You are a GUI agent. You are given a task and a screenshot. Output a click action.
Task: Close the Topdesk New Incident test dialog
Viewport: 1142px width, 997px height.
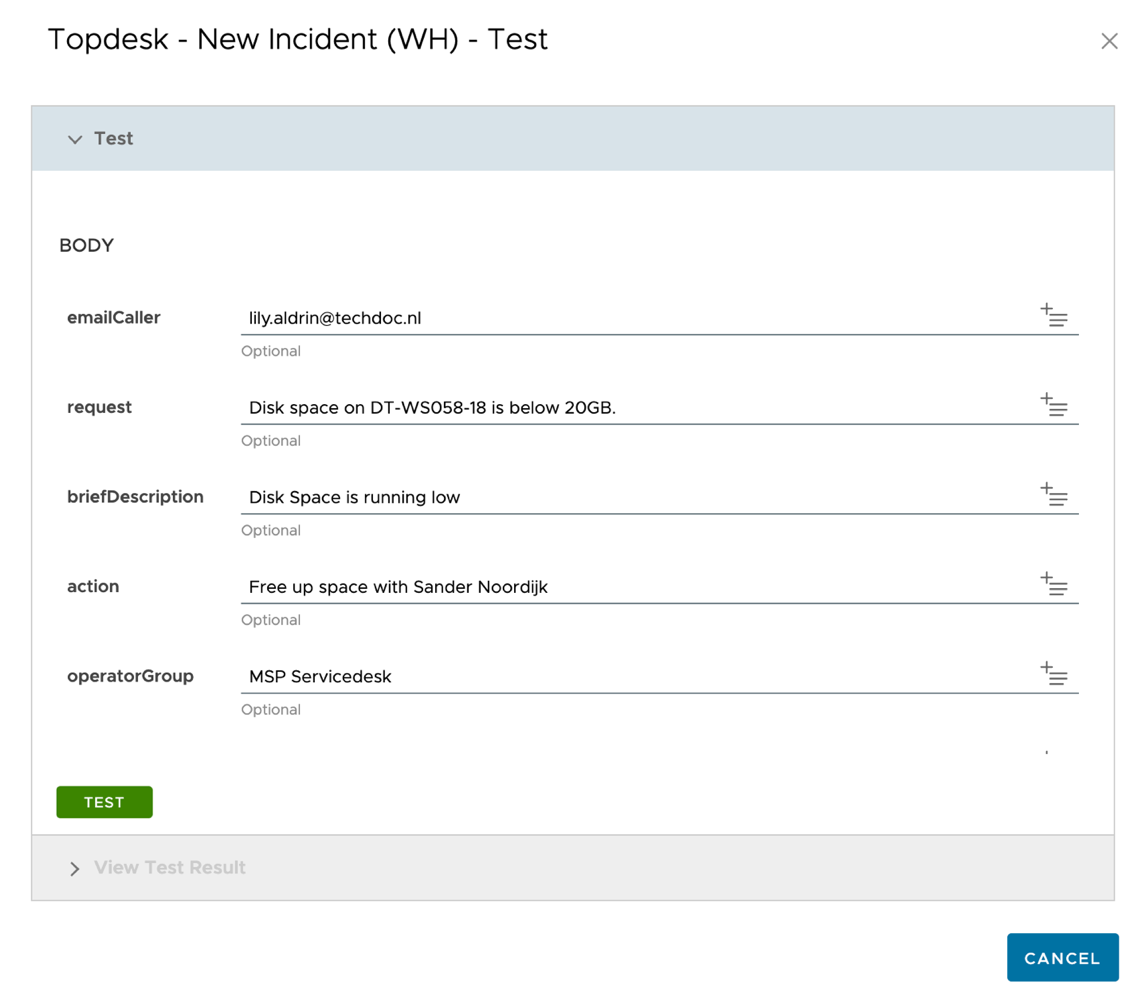click(1109, 40)
